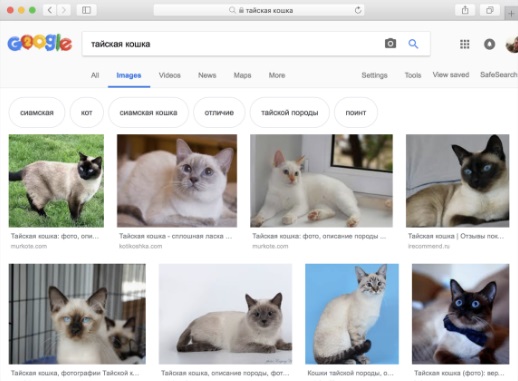Click the Safari back arrow button

point(50,10)
